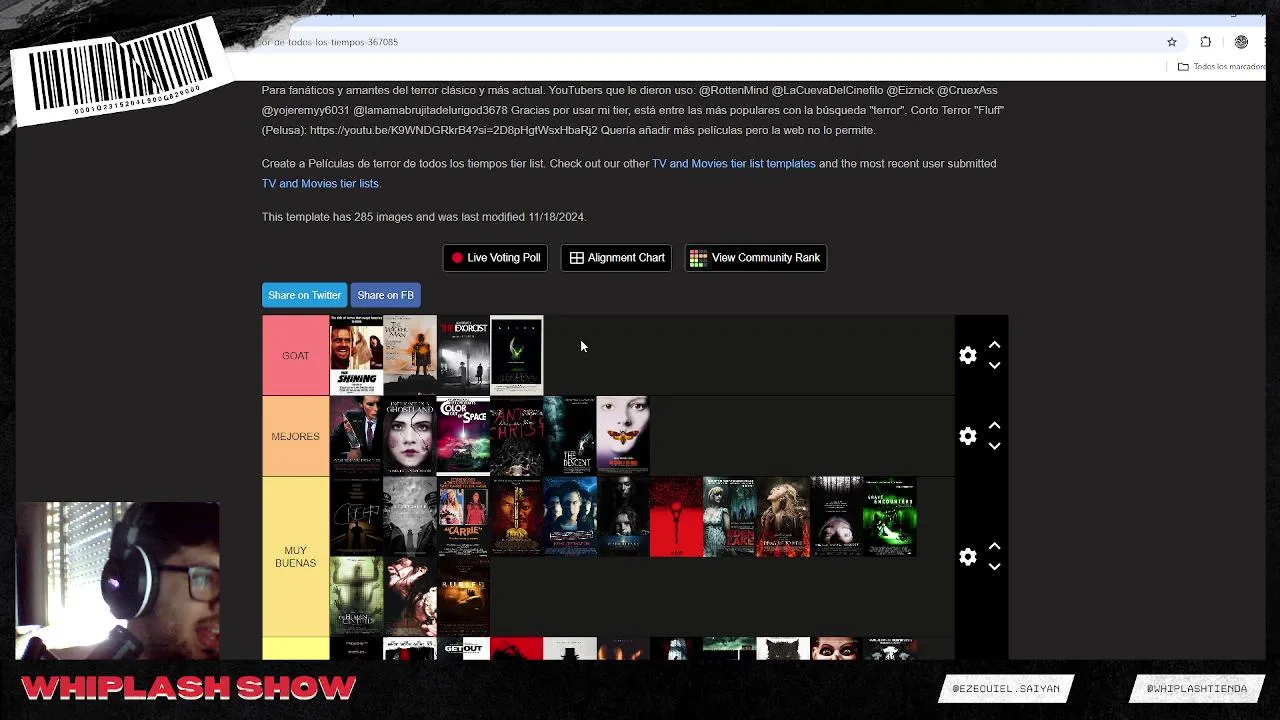Image resolution: width=1280 pixels, height=720 pixels.
Task: Select the Color Out of Space poster
Action: (463, 436)
